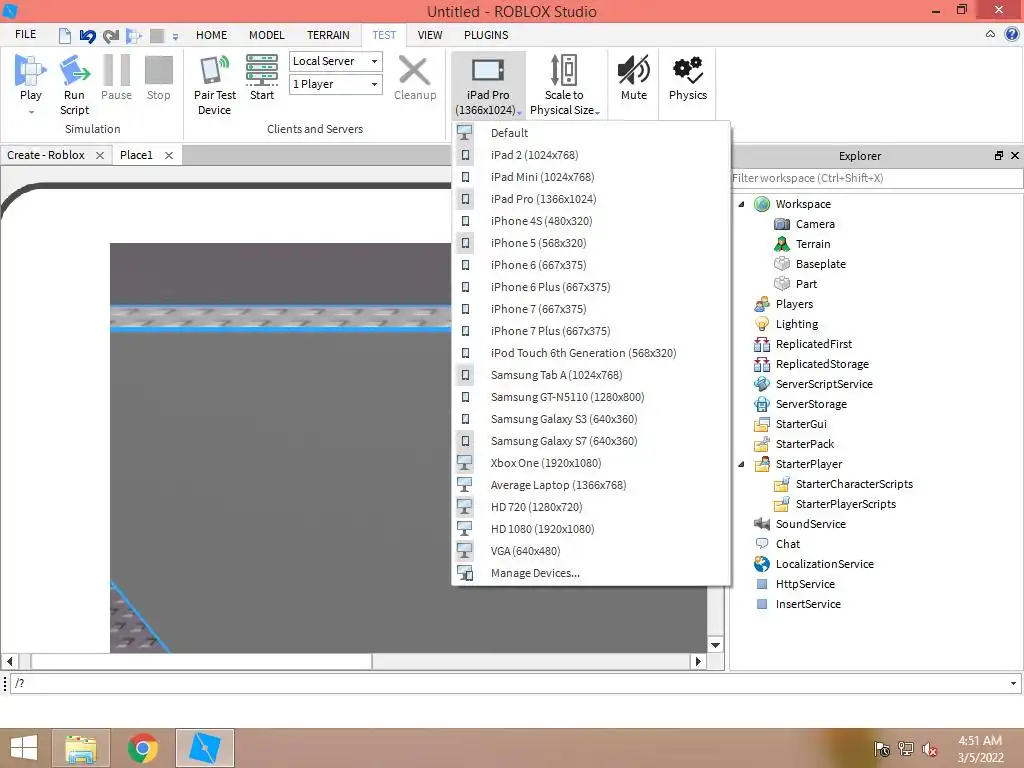The width and height of the screenshot is (1024, 768).
Task: Click the Start server icon
Action: [262, 71]
